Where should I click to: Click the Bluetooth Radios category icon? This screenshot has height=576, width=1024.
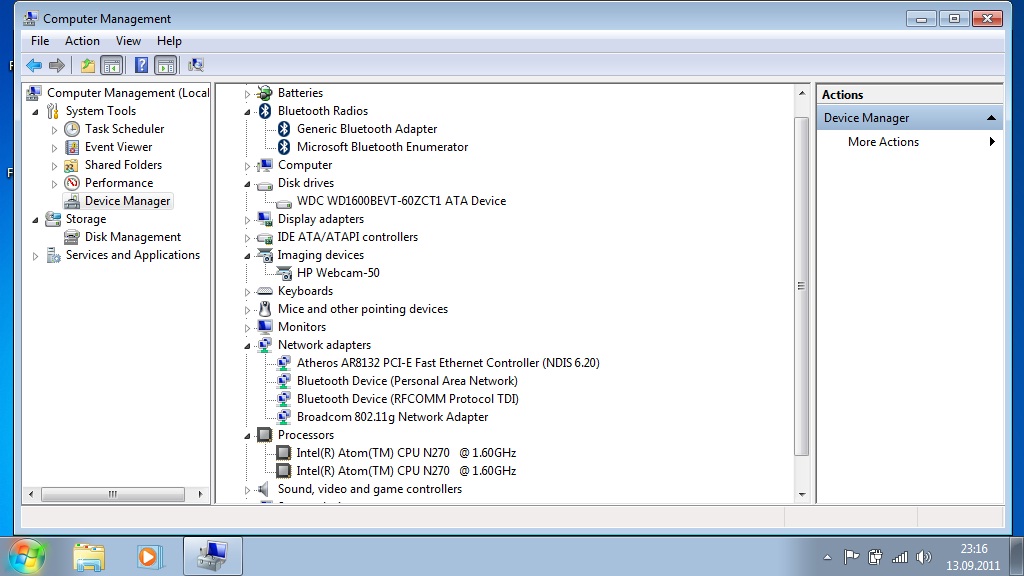click(264, 111)
